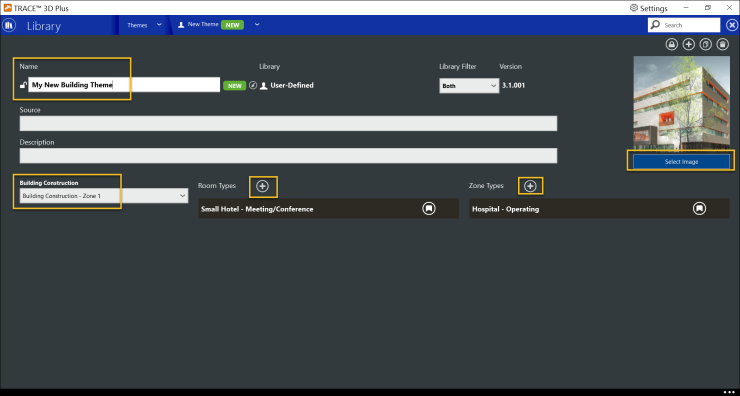Open the Library home icon
Viewport: 740px width, 396px height.
click(9, 25)
